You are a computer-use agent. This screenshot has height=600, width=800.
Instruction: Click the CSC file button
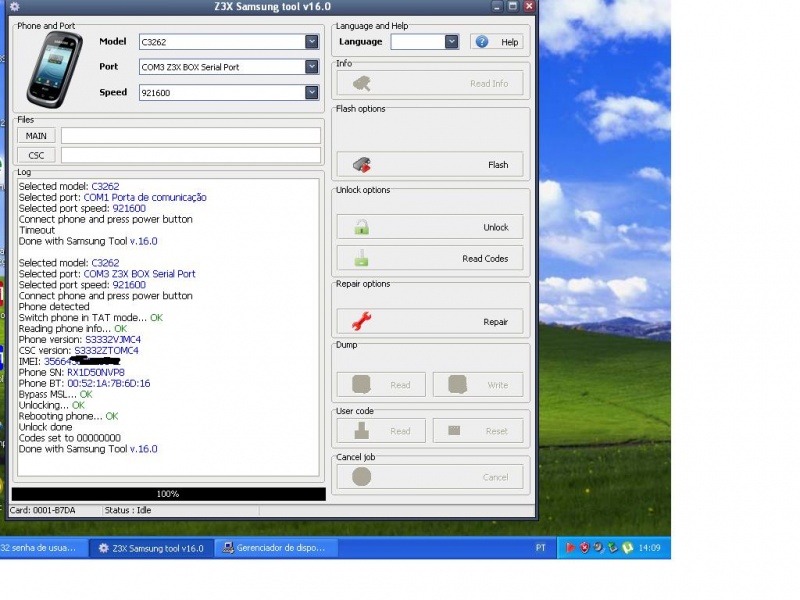(x=36, y=155)
